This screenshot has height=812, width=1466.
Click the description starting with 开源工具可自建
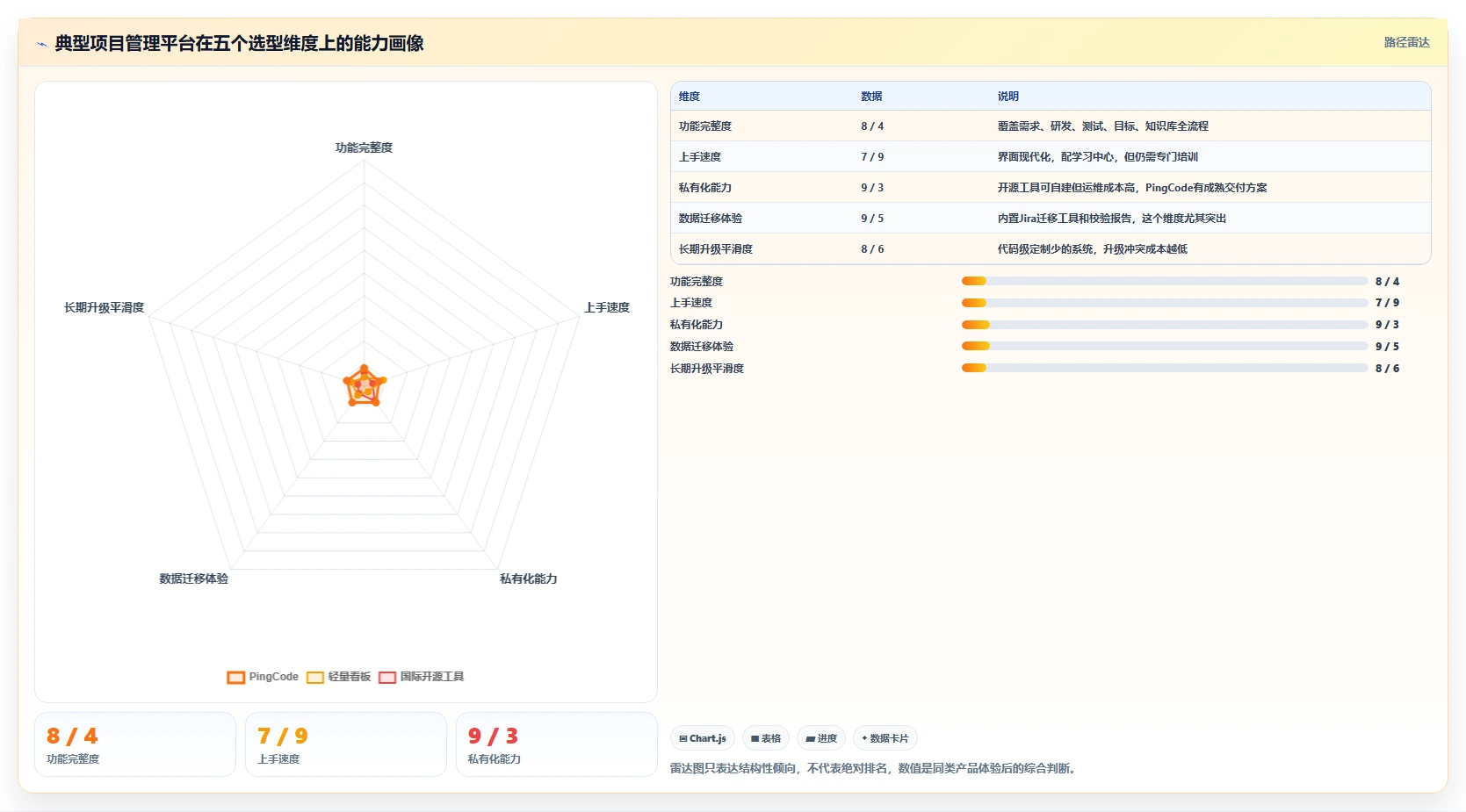(1132, 188)
